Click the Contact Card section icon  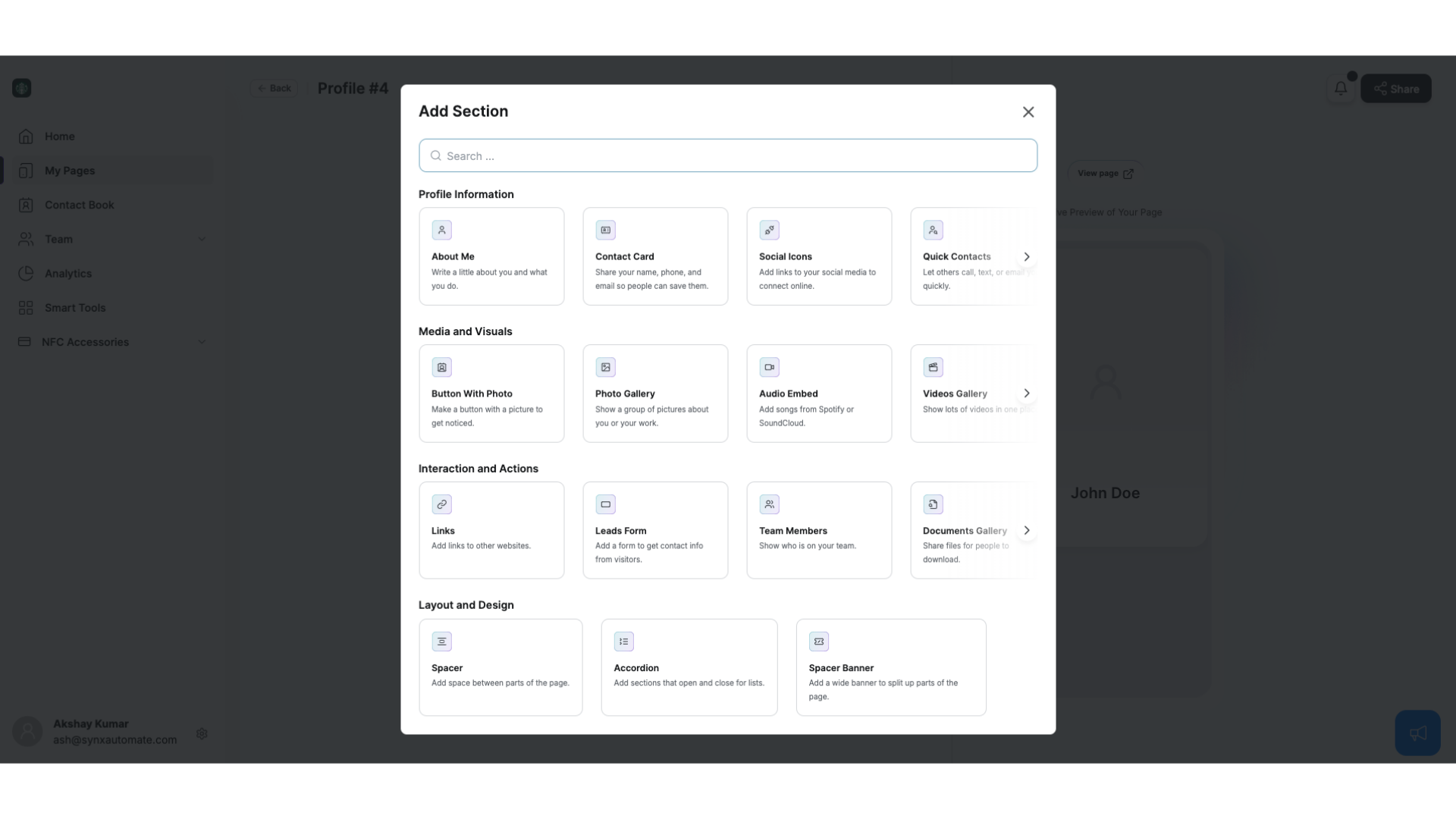(x=605, y=230)
